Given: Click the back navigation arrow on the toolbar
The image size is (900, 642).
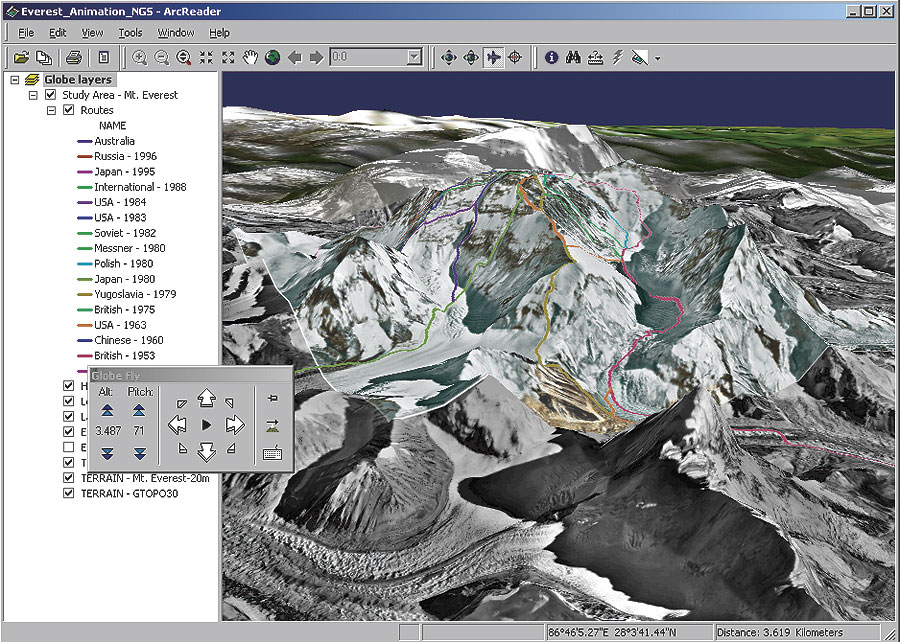Looking at the screenshot, I should click(295, 57).
